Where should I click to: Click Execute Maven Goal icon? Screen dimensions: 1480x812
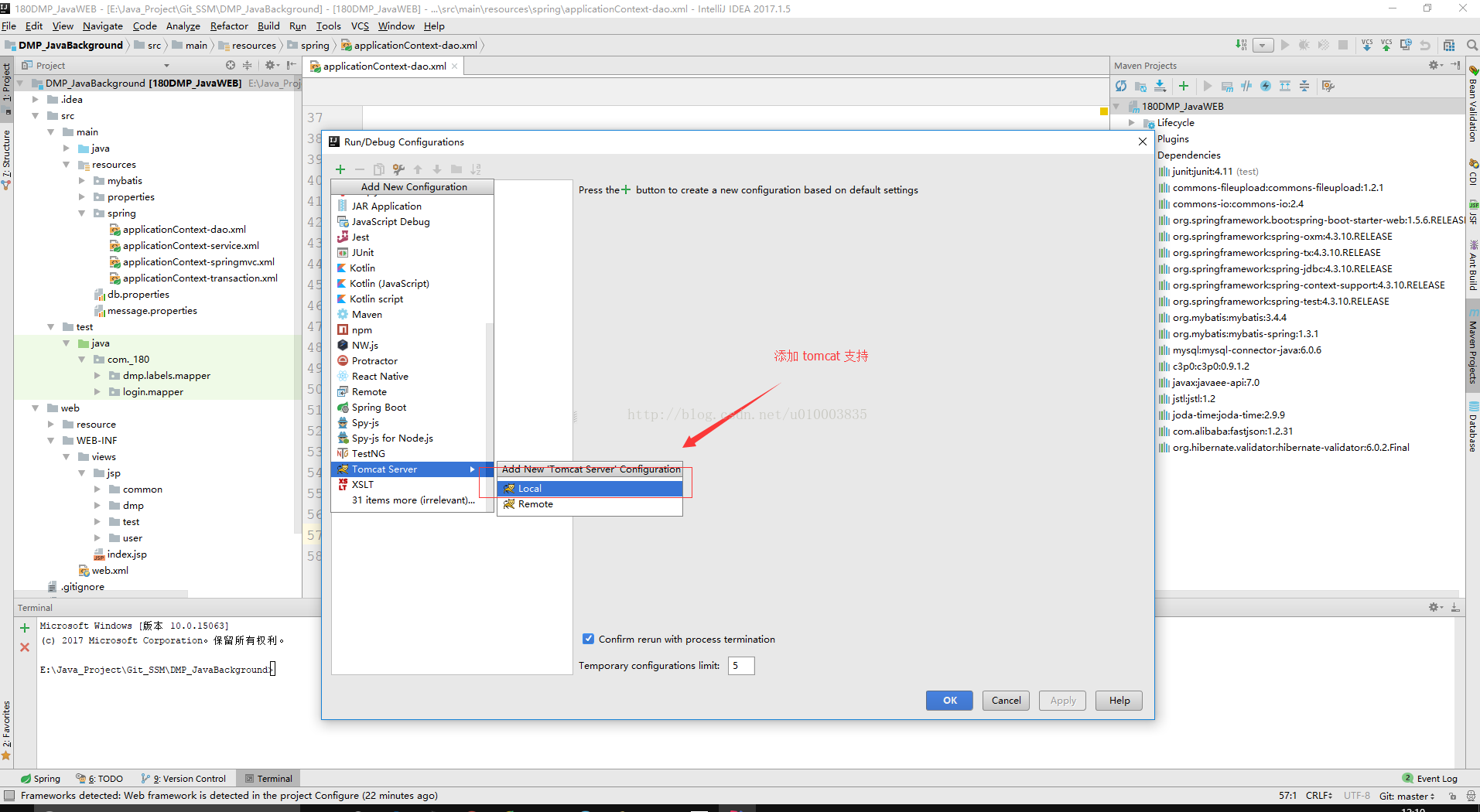(x=1227, y=86)
